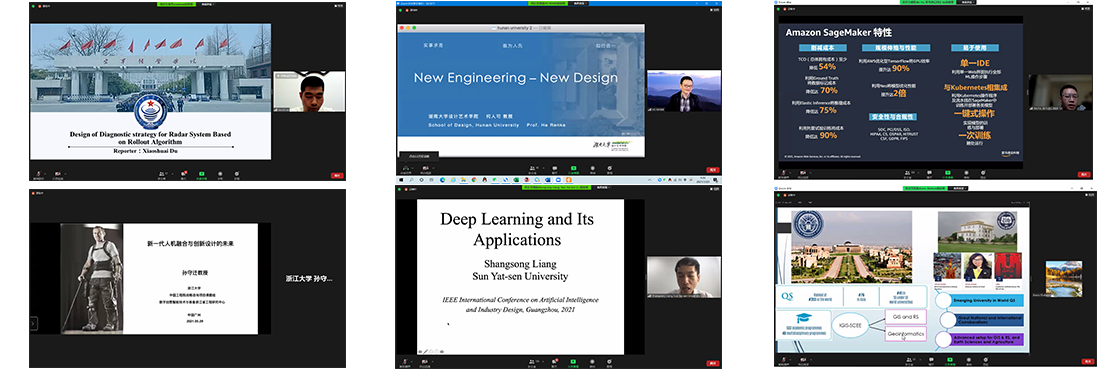Click share screen in Amazon SageMaker meeting window
Screen dimensions: 1120x369
[948, 173]
